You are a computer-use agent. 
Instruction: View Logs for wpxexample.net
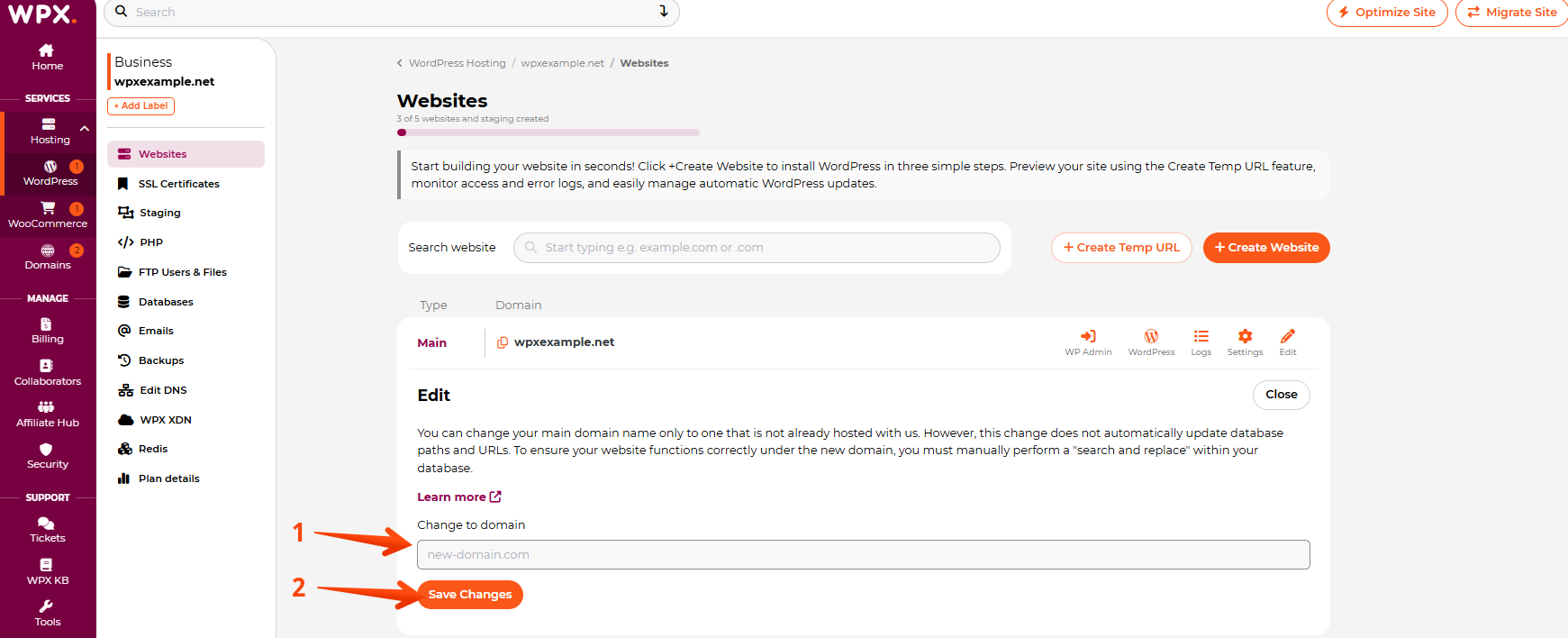(x=1201, y=342)
